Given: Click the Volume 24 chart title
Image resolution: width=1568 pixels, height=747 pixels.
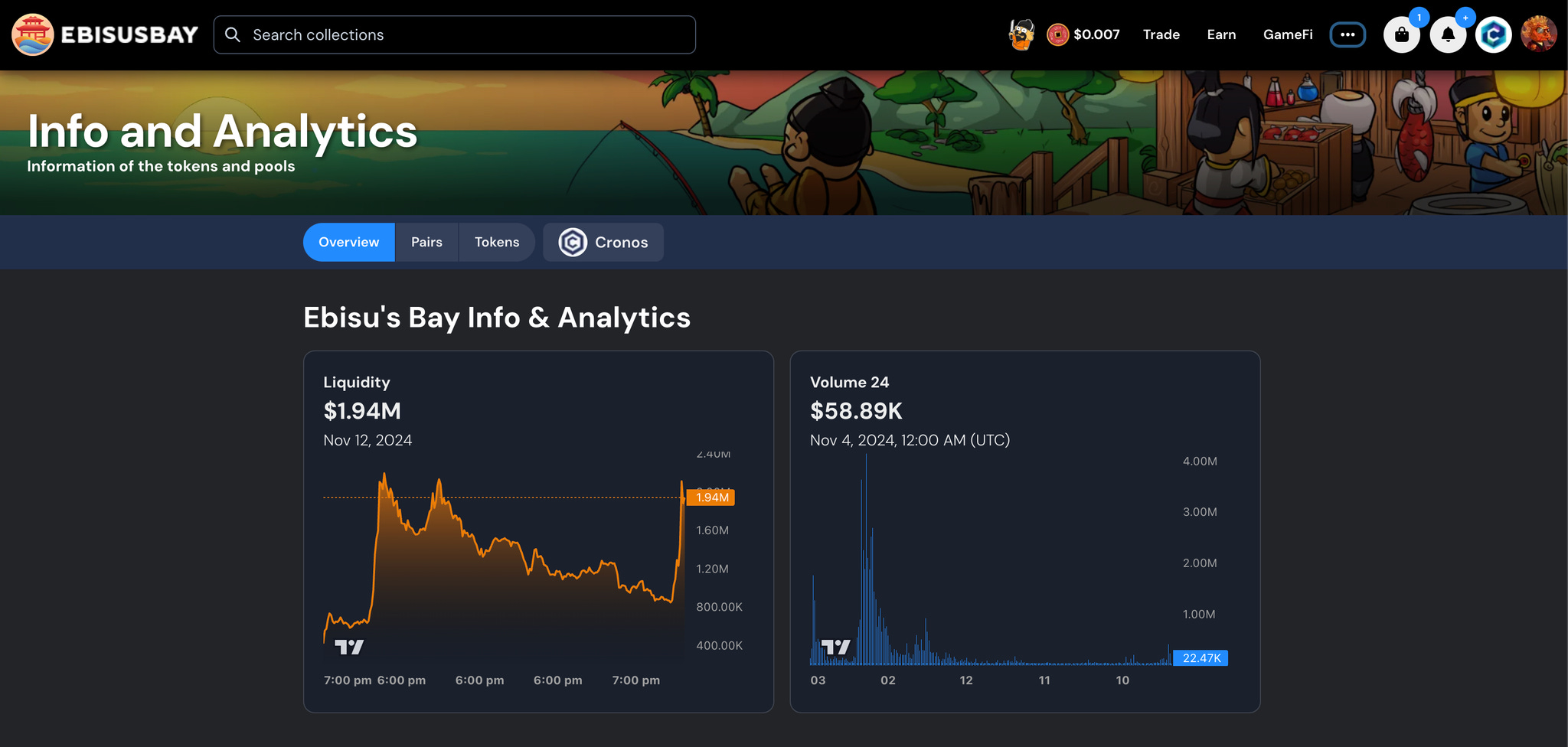Looking at the screenshot, I should click(x=850, y=382).
